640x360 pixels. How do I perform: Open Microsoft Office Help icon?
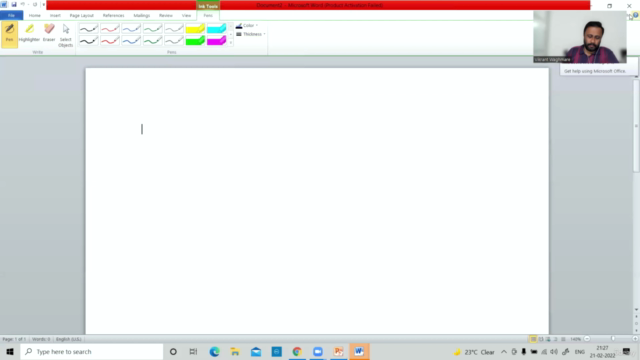click(636, 16)
